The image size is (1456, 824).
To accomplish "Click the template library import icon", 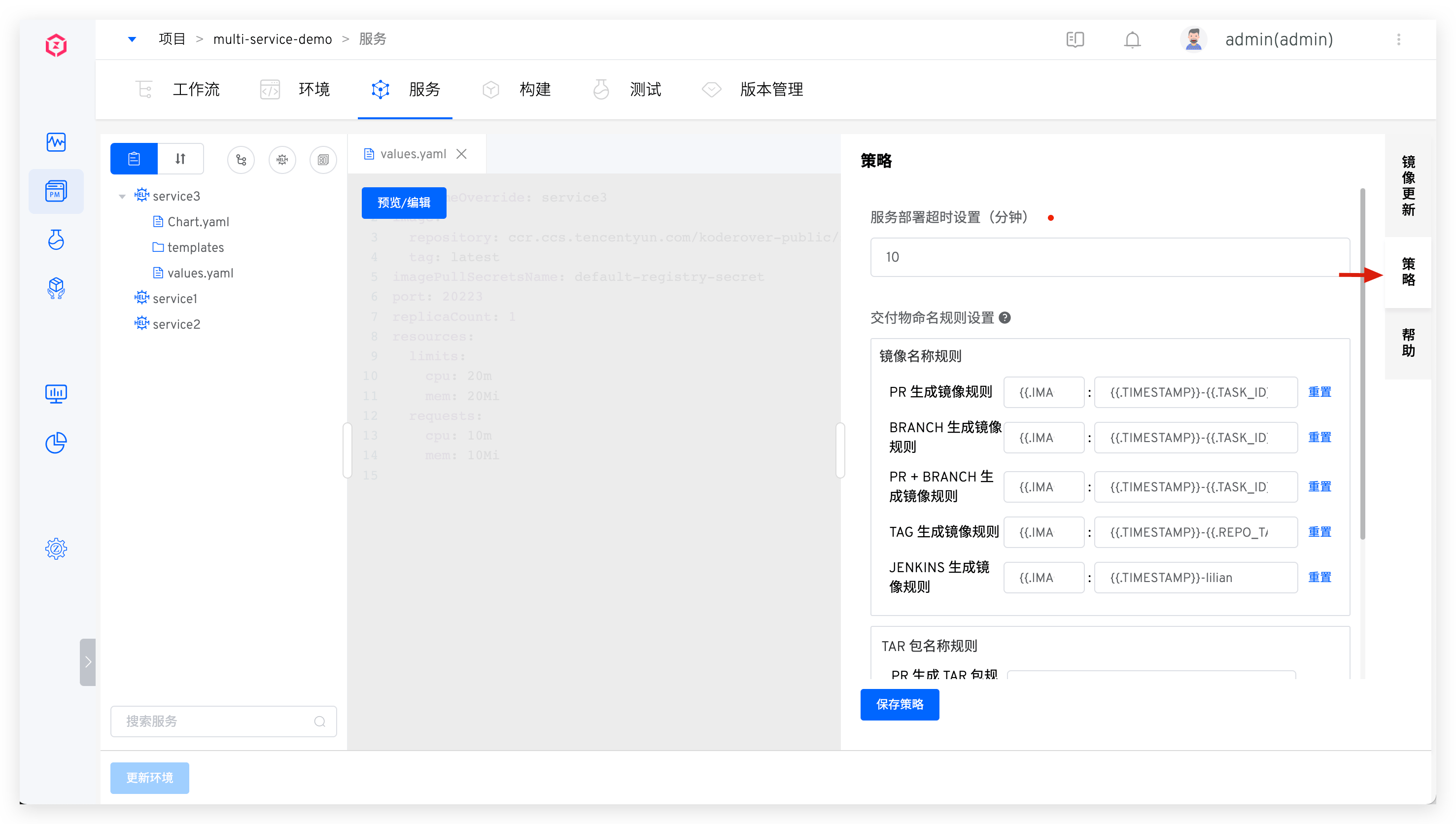I will tap(323, 160).
